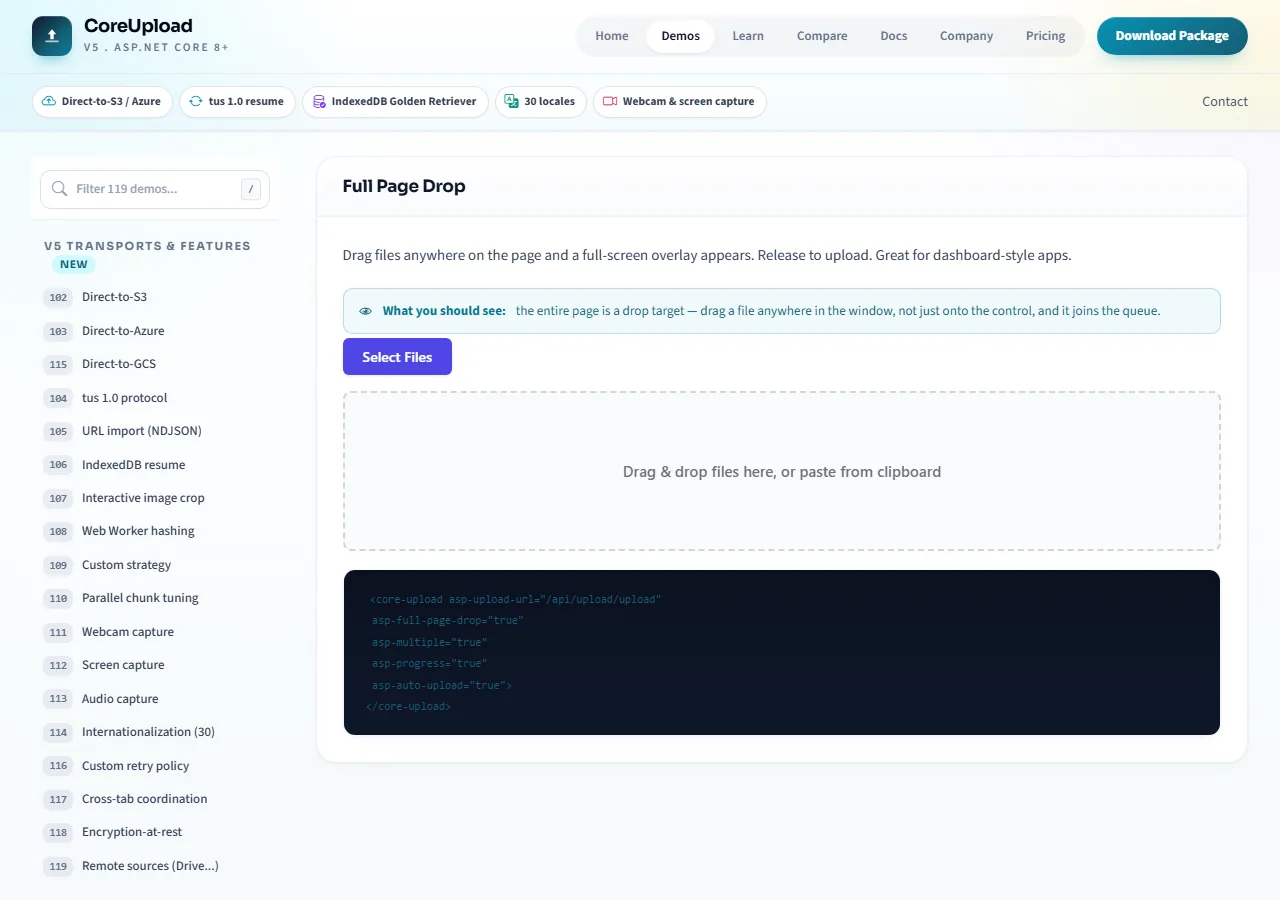This screenshot has width=1280, height=900.
Task: Open the Web Worker hashing demo
Action: (155, 531)
